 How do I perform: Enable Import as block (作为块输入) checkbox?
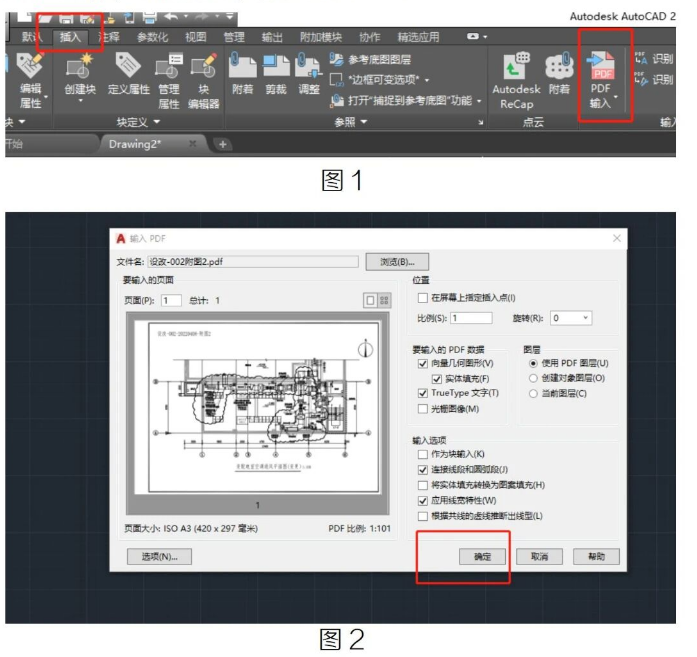pyautogui.click(x=422, y=454)
